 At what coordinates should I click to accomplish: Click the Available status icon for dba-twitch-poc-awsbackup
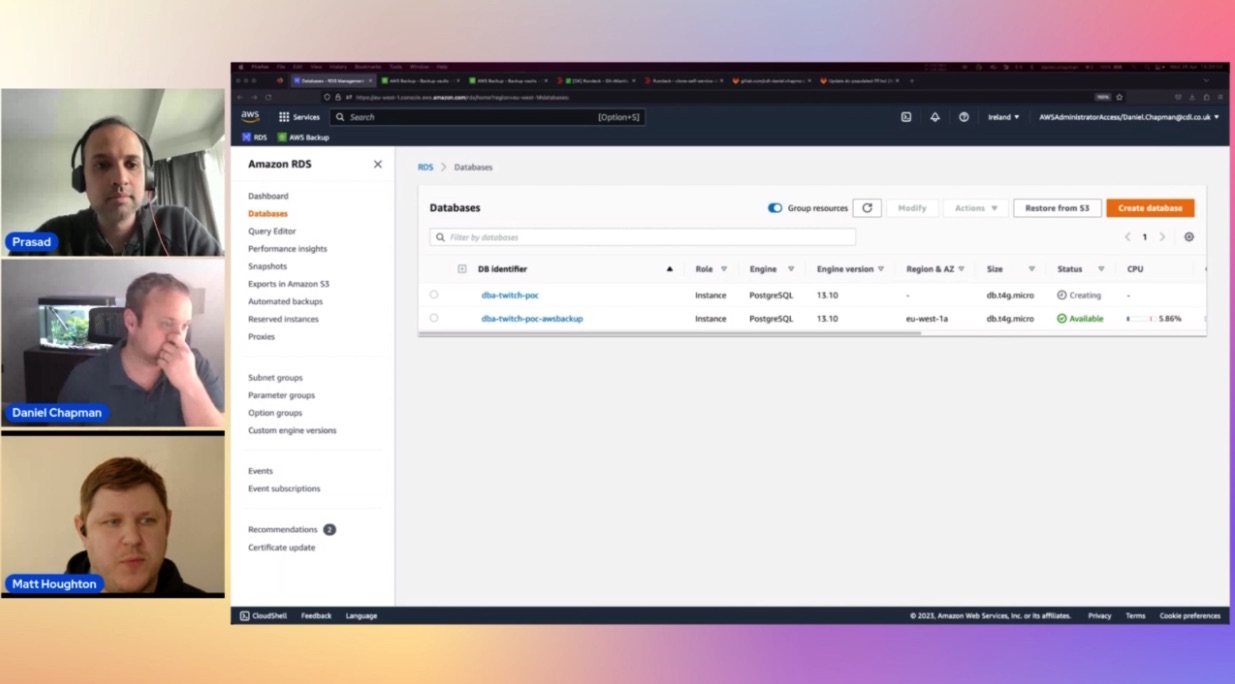click(1062, 318)
